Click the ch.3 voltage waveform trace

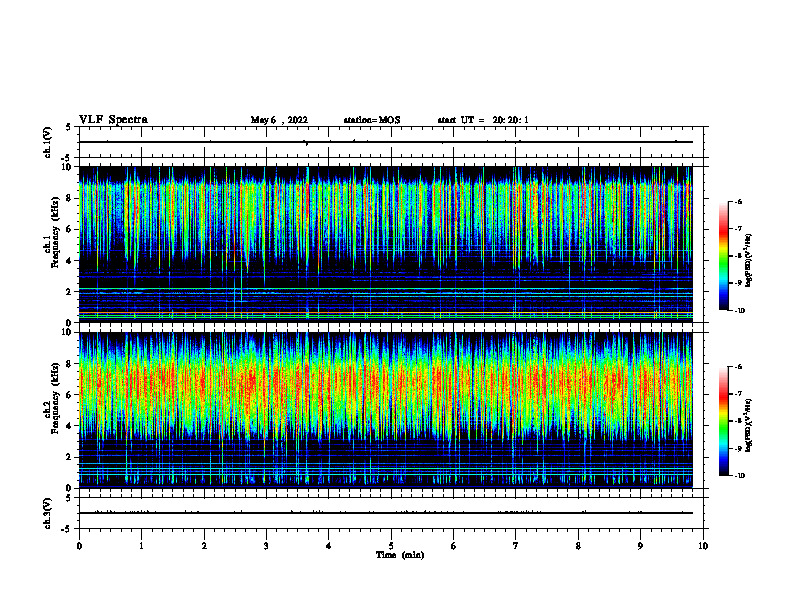click(x=386, y=513)
